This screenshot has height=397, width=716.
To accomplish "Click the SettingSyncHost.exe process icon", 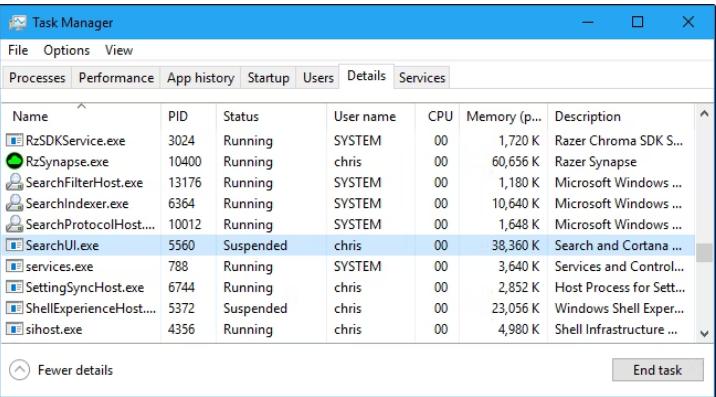I will click(14, 287).
